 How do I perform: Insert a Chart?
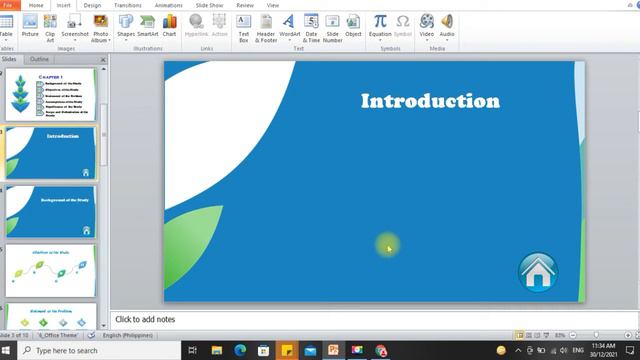pos(169,26)
